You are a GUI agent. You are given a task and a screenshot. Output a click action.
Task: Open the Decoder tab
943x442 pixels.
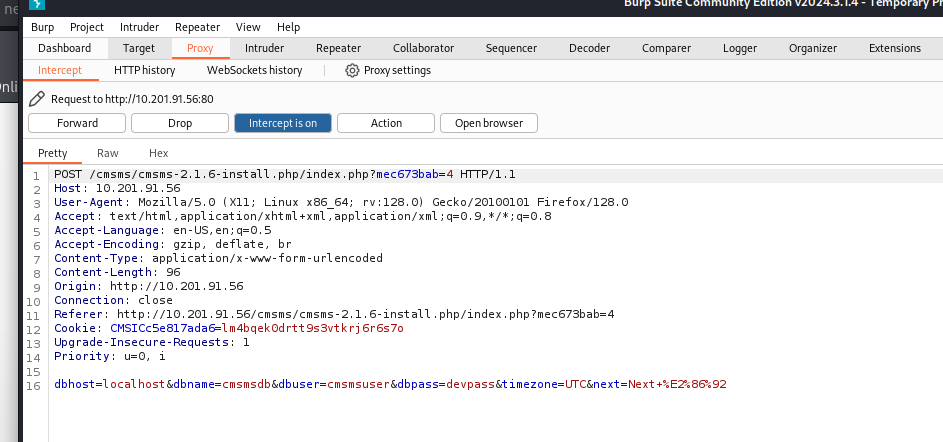589,48
